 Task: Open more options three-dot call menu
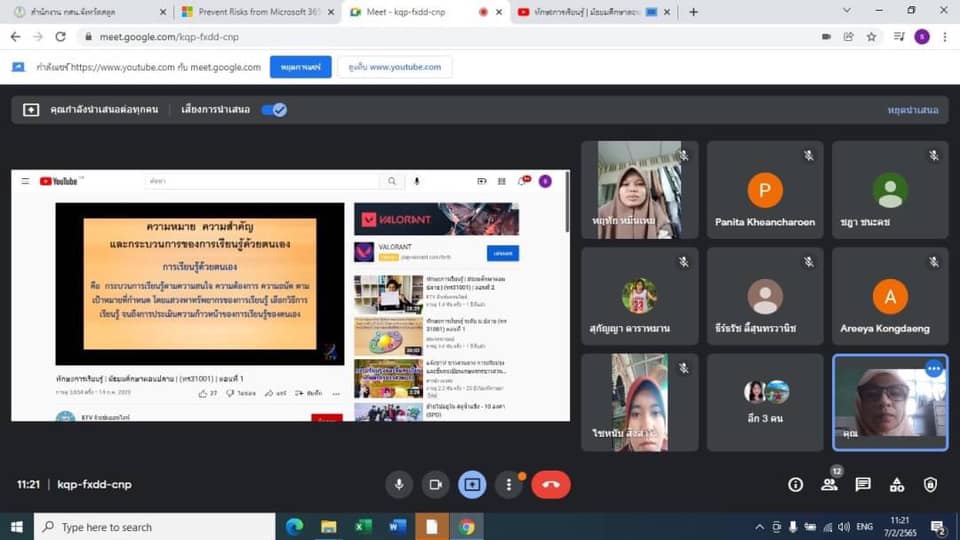pyautogui.click(x=510, y=484)
